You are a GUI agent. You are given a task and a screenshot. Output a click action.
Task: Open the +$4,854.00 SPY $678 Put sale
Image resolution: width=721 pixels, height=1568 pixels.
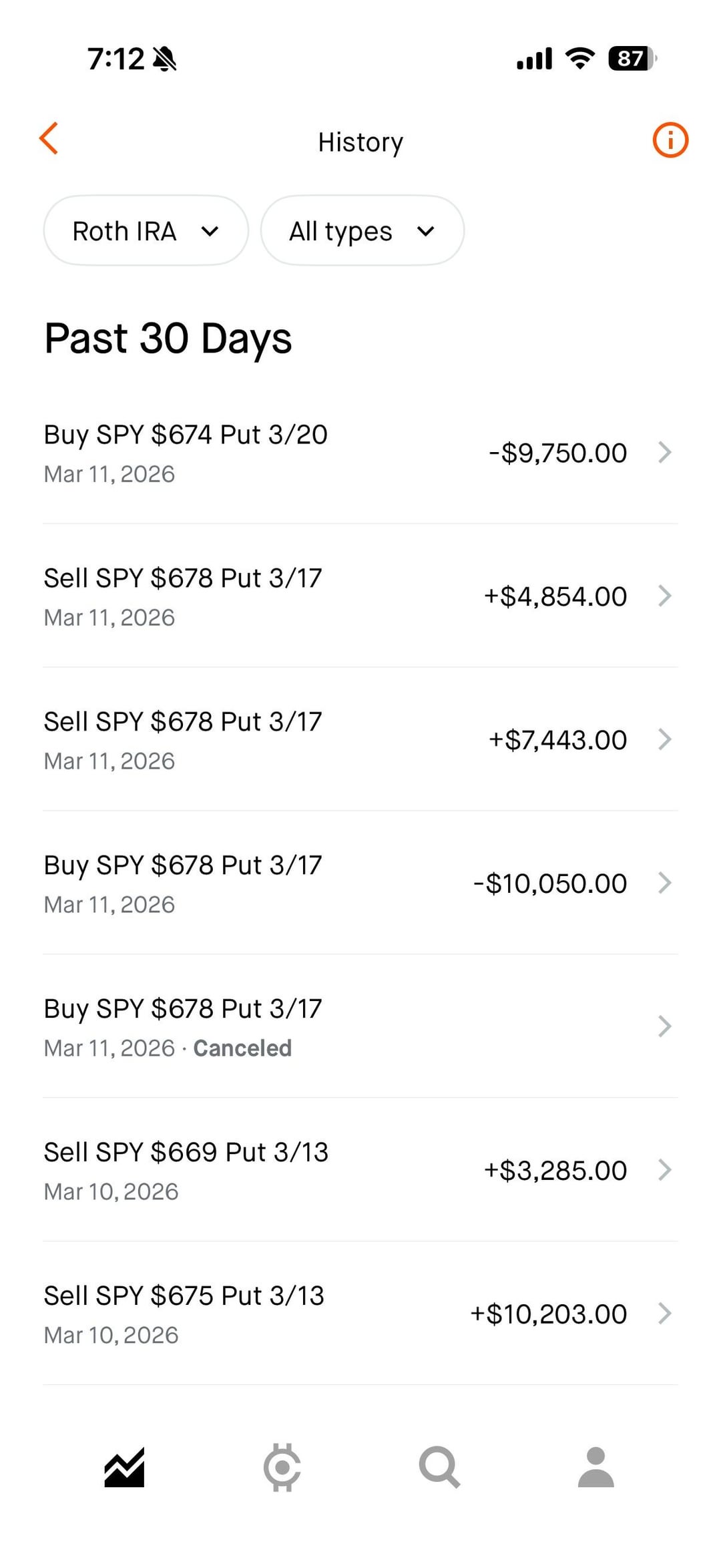(183, 596)
